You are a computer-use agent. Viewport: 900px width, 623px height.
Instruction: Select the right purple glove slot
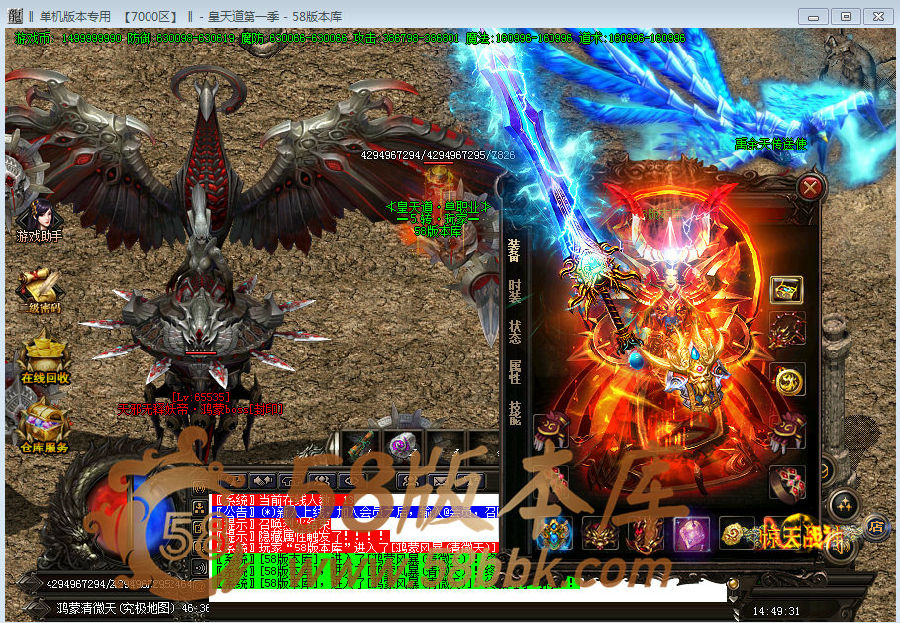[787, 431]
